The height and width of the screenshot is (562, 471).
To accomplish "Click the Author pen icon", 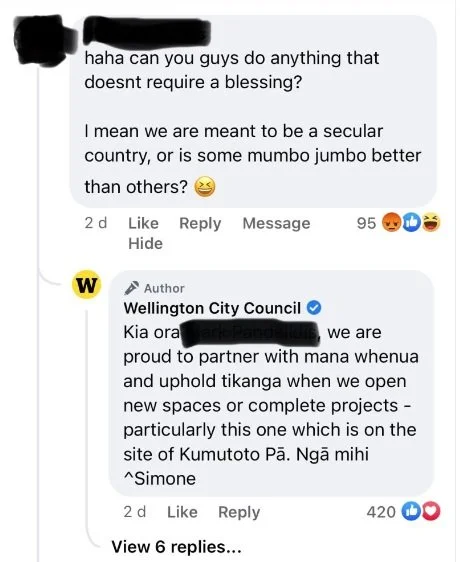I will point(132,288).
